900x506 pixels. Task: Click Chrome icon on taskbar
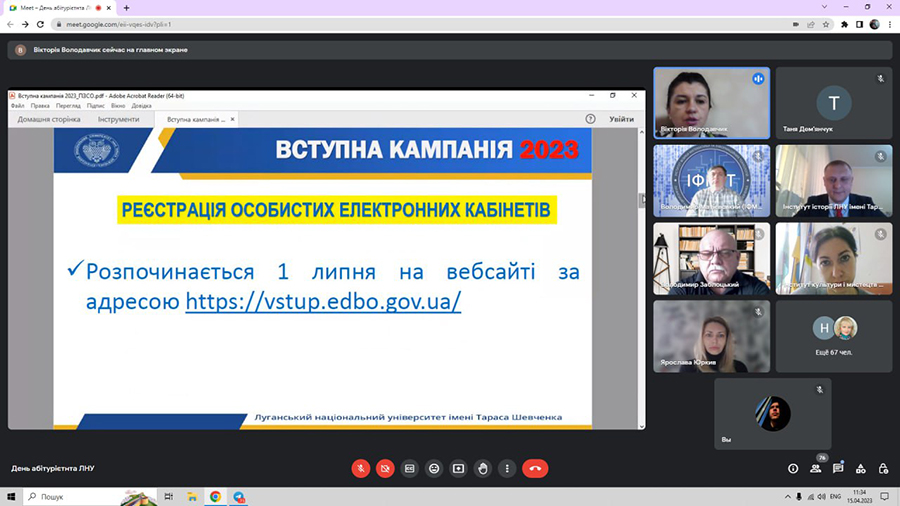pos(215,497)
